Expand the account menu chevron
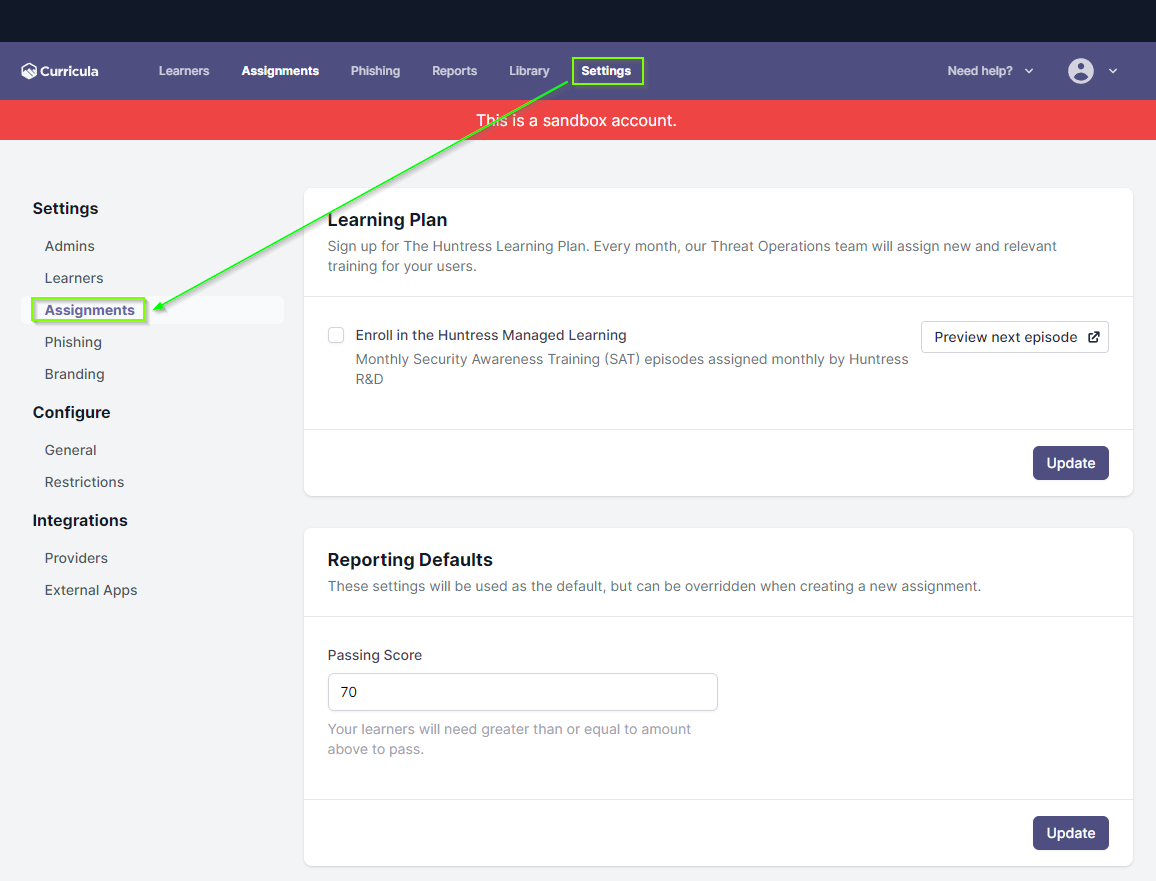Screen dimensions: 1156x881 pyautogui.click(x=1113, y=71)
